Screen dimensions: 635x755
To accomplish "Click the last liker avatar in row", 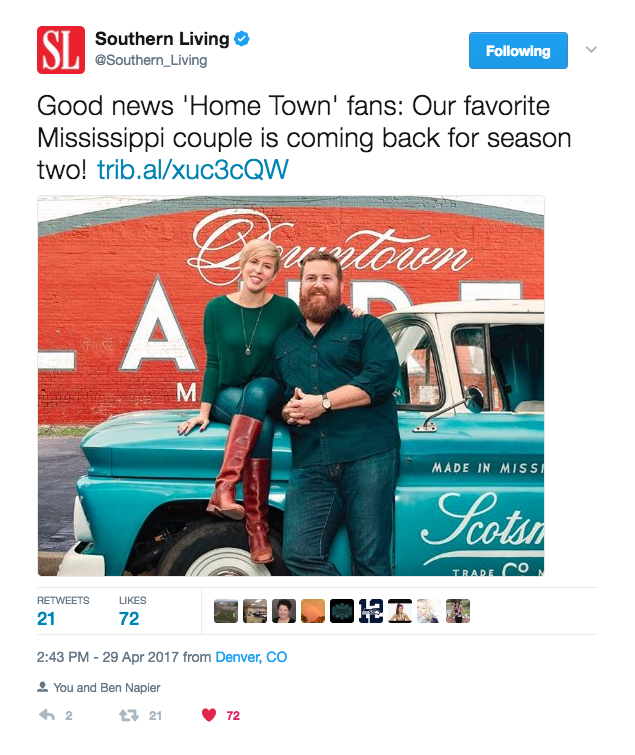I will [458, 611].
